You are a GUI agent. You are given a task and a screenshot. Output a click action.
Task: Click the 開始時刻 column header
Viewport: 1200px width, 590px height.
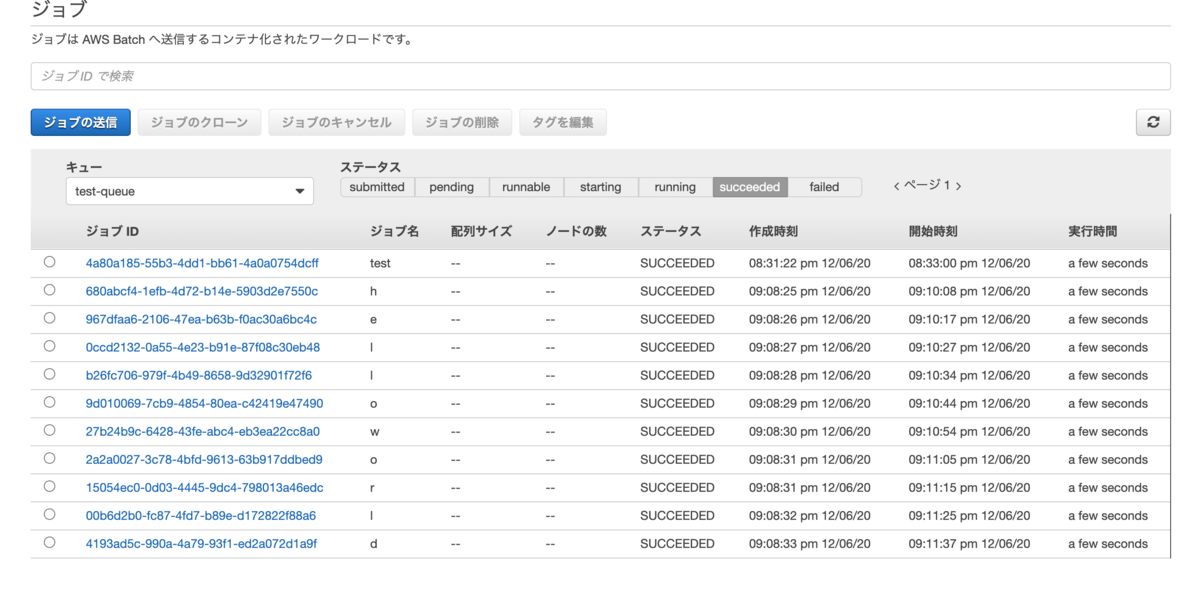[x=933, y=231]
